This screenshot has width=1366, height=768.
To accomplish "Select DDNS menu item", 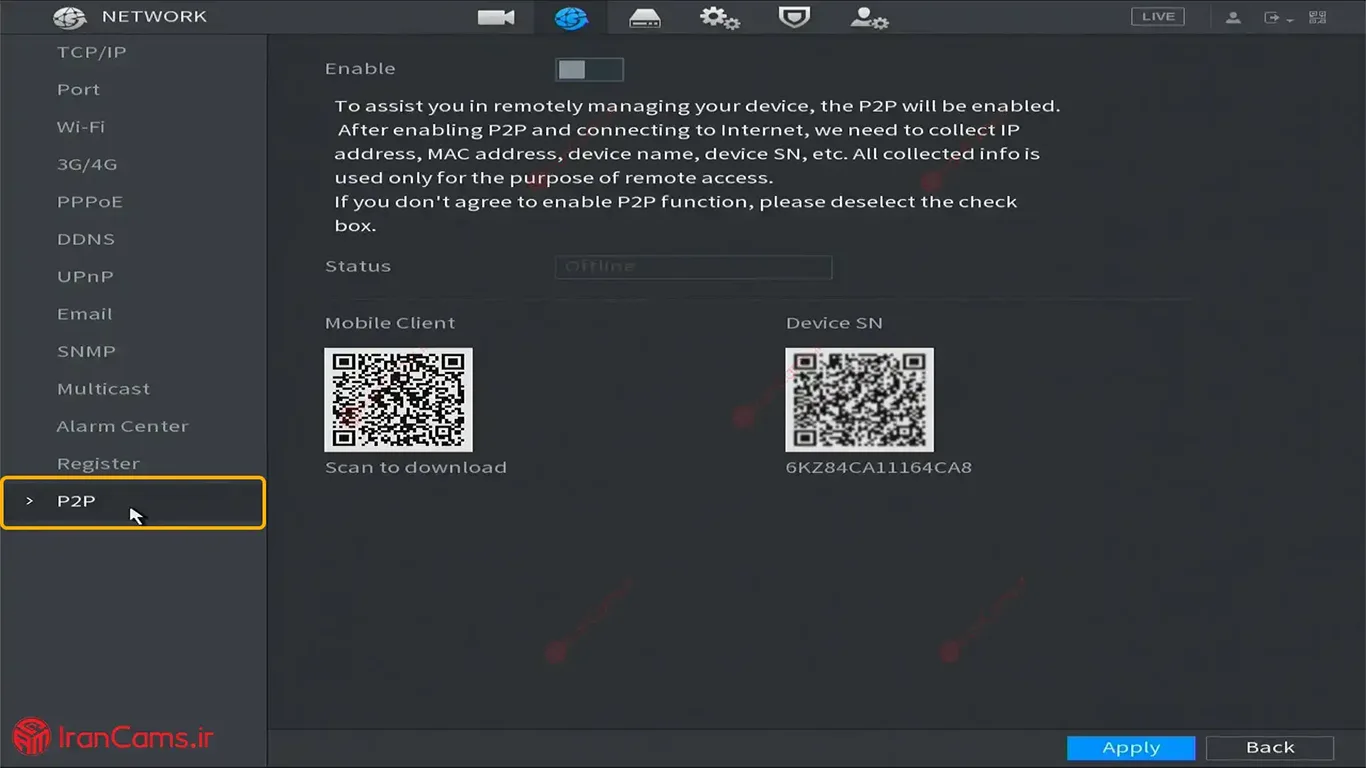I will pyautogui.click(x=86, y=239).
